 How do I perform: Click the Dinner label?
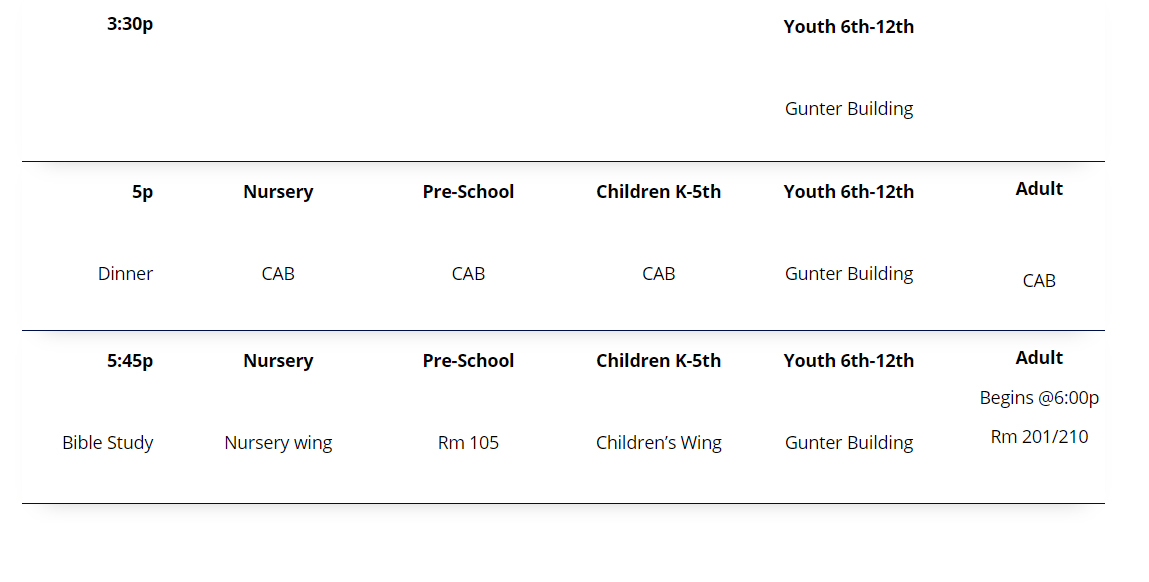[125, 274]
